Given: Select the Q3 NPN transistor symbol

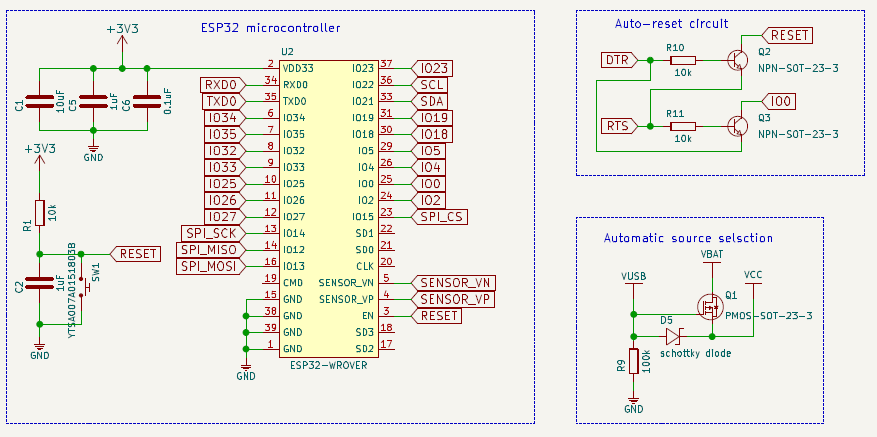Looking at the screenshot, I should pyautogui.click(x=738, y=126).
